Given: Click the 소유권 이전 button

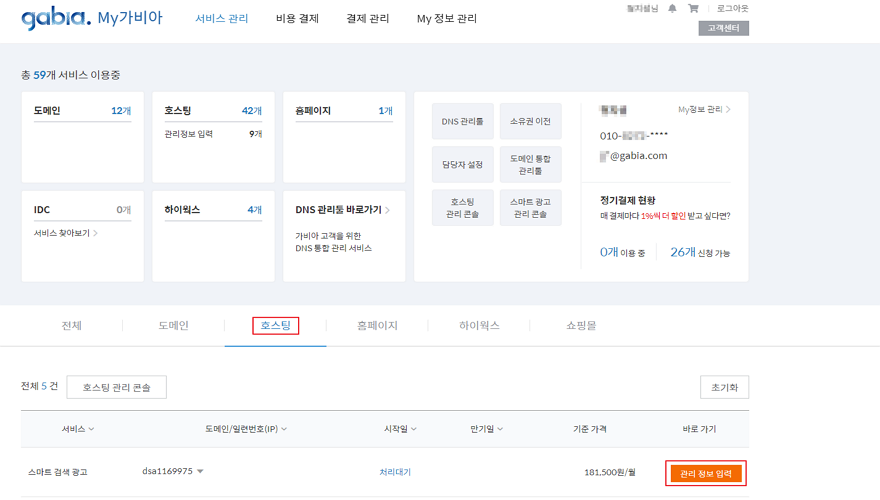Looking at the screenshot, I should [530, 121].
